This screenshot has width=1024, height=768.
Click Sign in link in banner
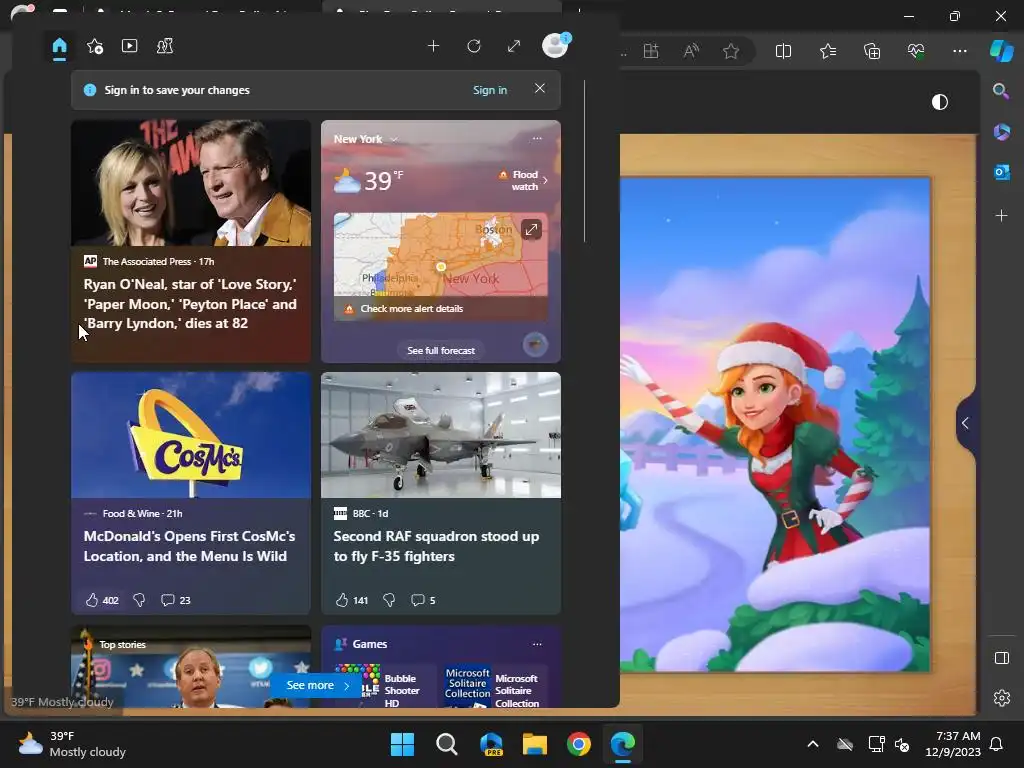(490, 90)
